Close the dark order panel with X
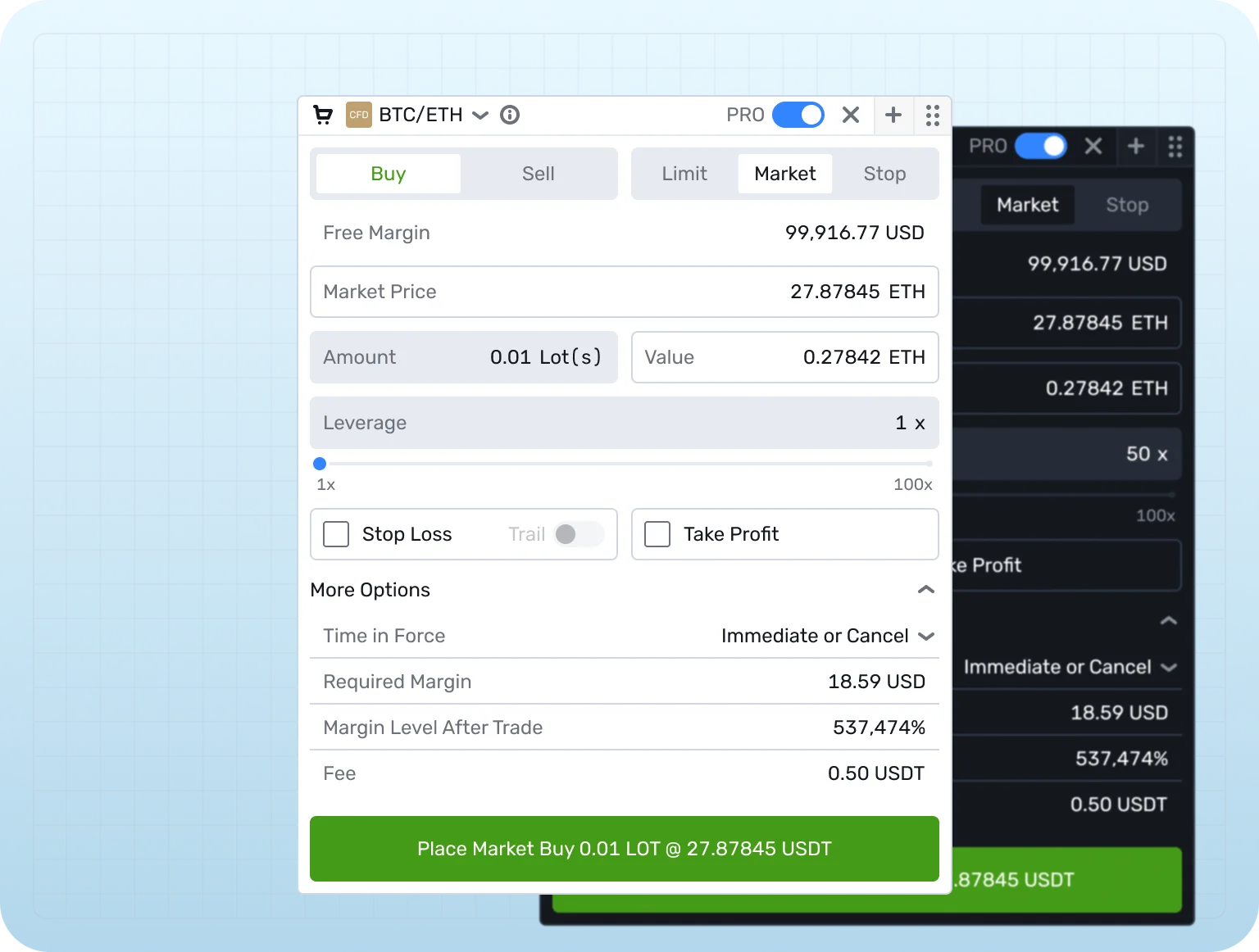 (x=1093, y=146)
